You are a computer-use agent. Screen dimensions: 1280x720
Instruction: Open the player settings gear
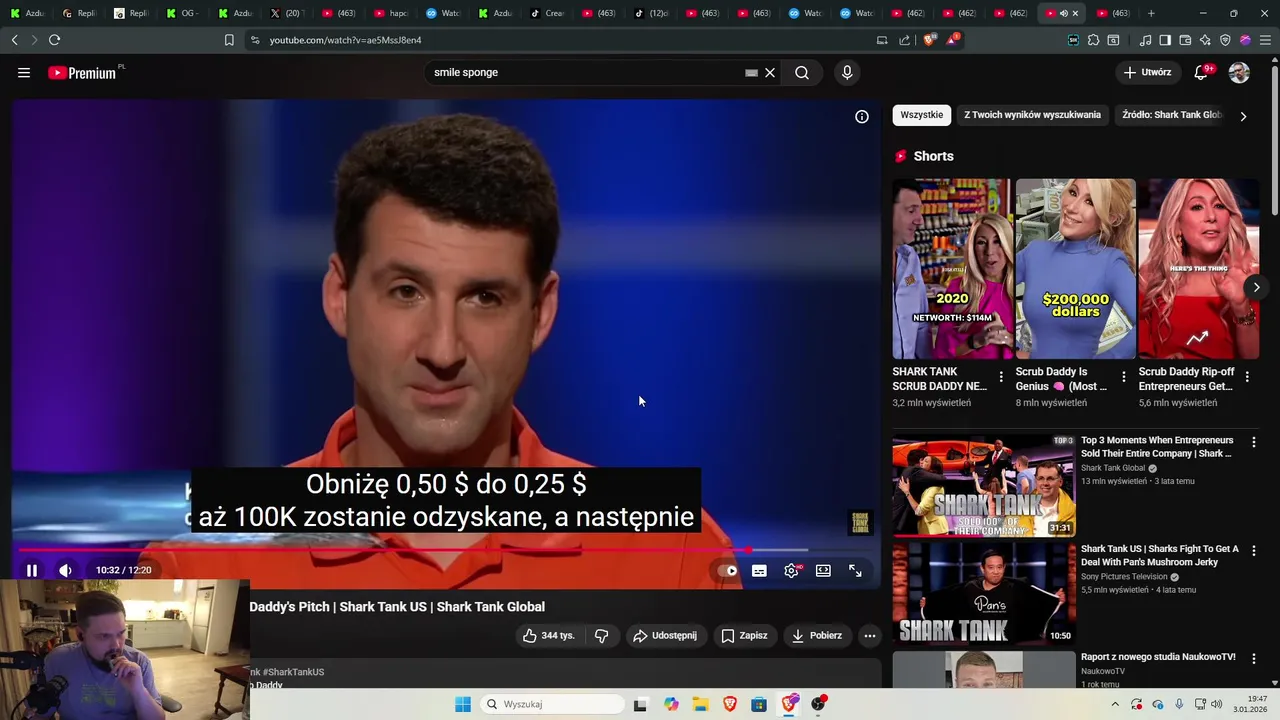791,571
